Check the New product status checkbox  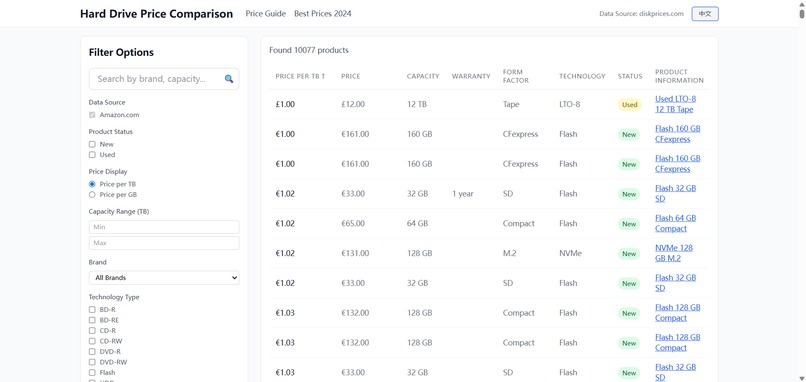point(92,144)
